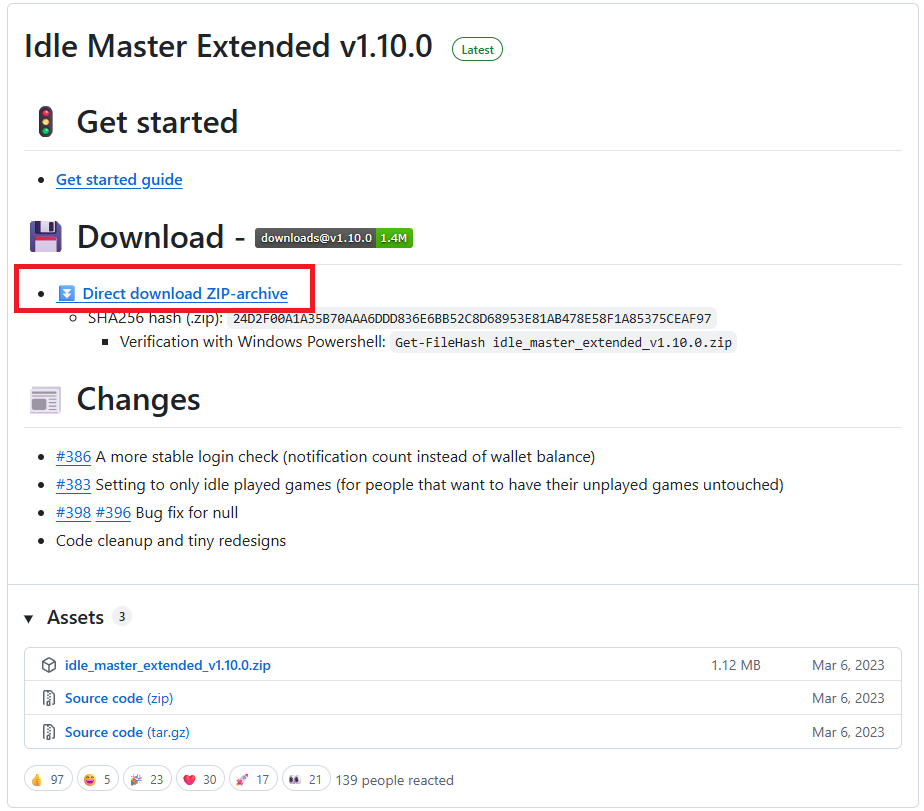Click the floppy disk Download icon

(x=45, y=237)
